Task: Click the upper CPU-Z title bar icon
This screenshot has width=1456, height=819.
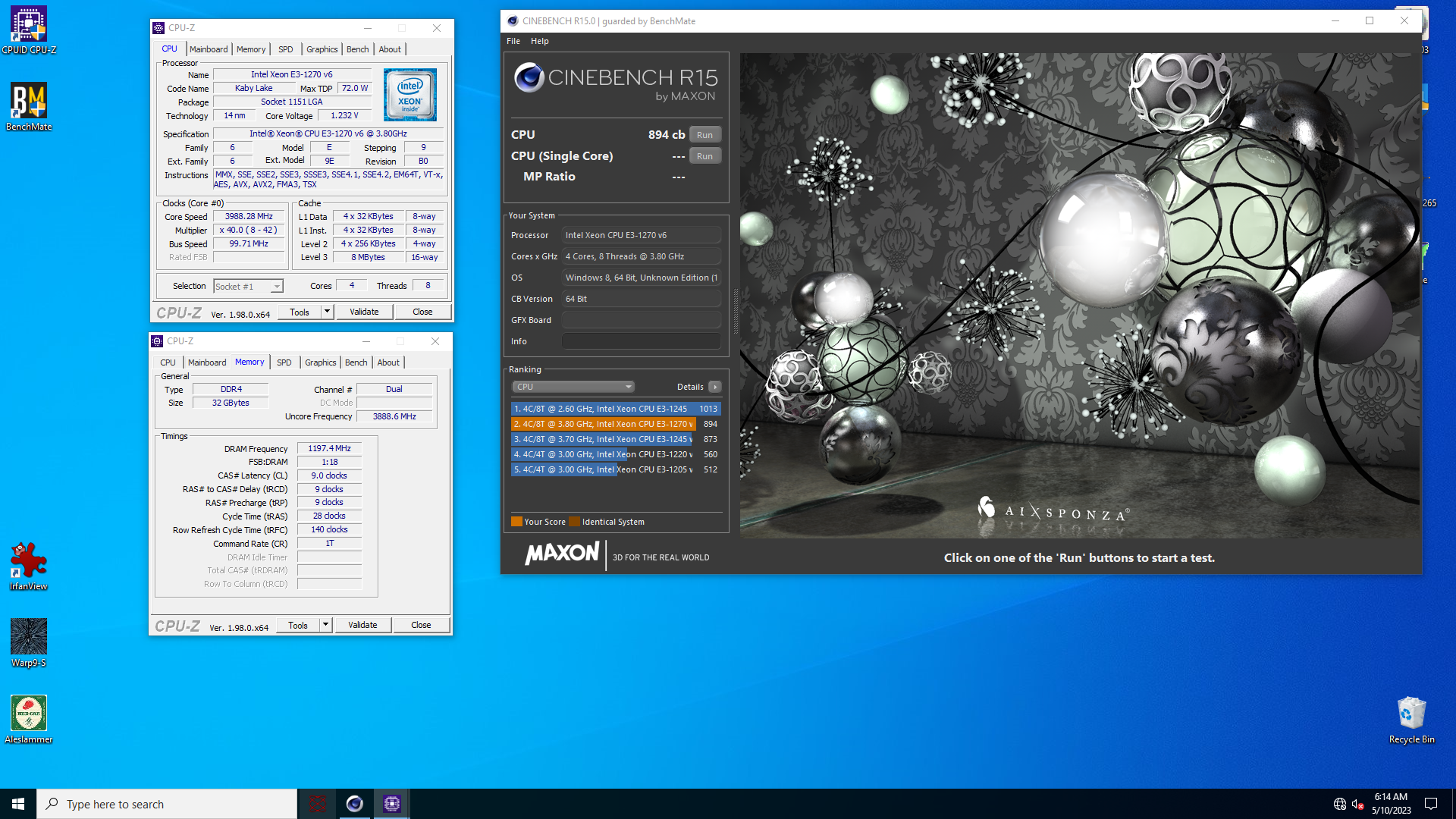Action: click(158, 28)
